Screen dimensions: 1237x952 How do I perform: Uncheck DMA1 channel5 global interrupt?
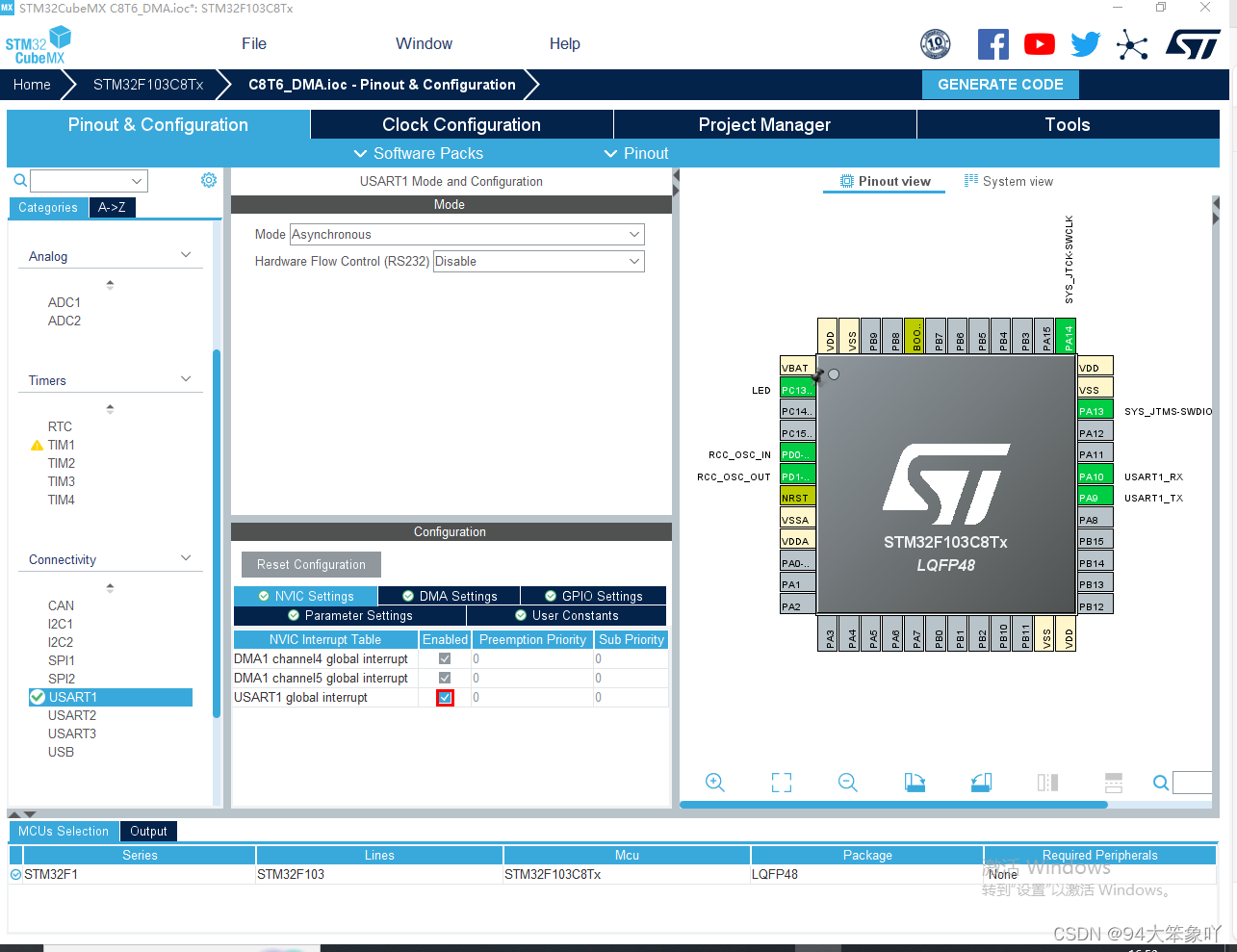coord(444,678)
